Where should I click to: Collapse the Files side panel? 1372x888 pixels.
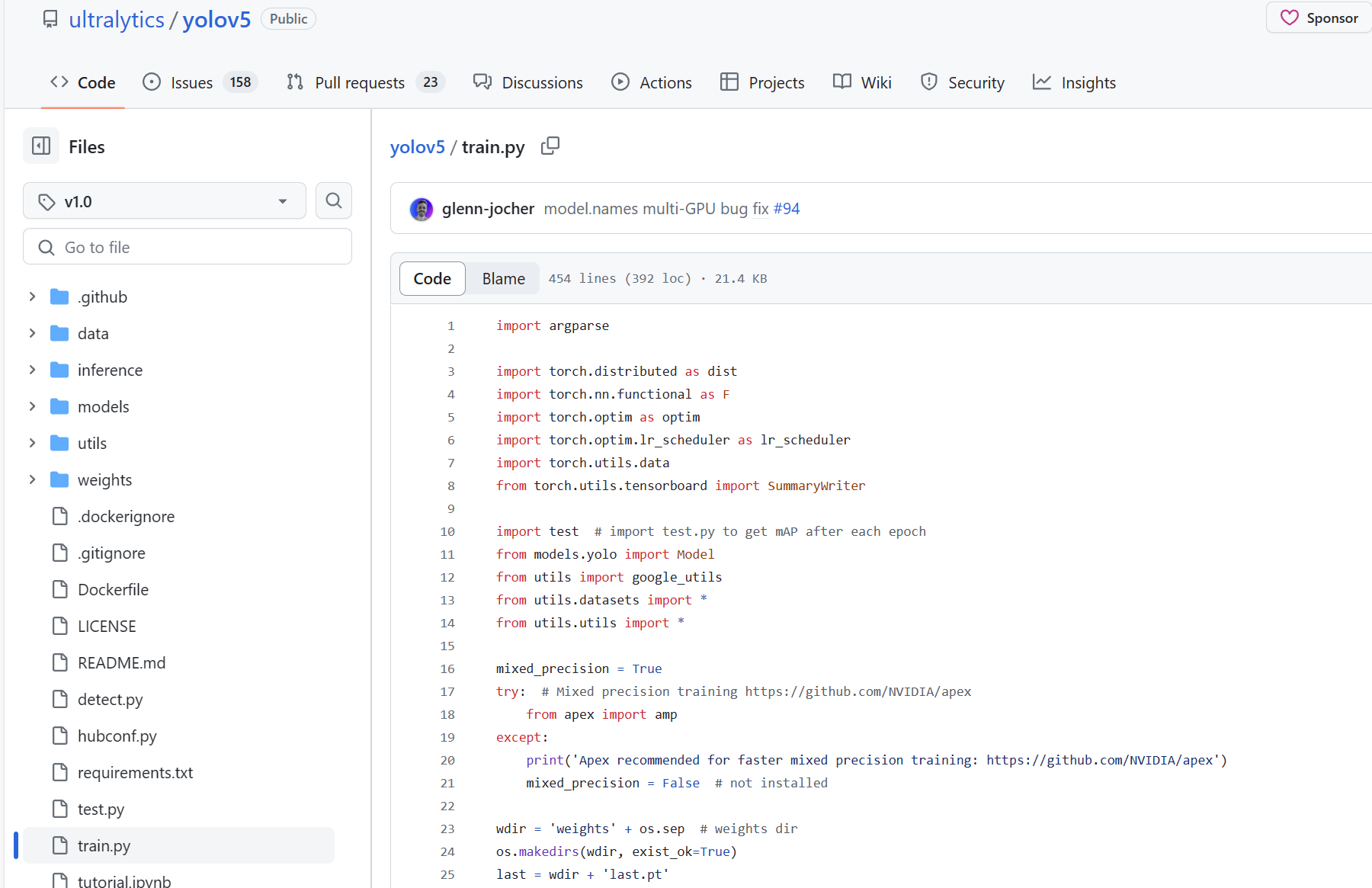[x=41, y=146]
